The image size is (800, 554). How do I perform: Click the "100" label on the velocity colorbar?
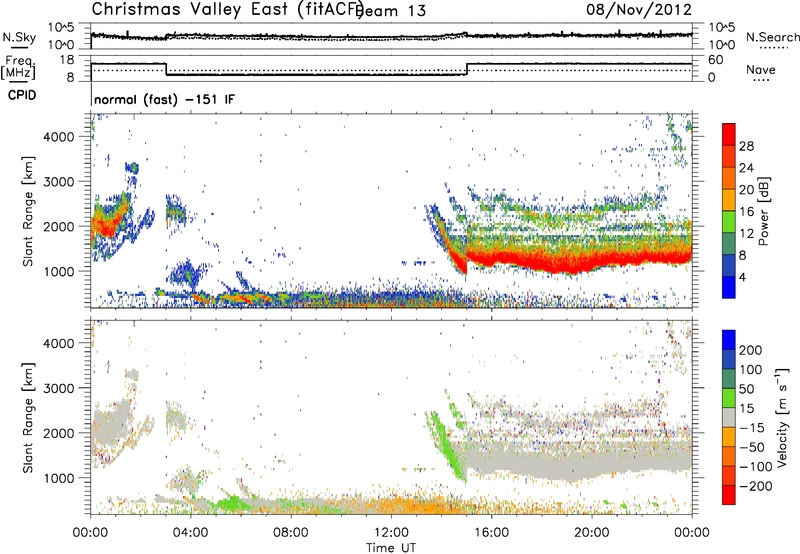pyautogui.click(x=751, y=369)
